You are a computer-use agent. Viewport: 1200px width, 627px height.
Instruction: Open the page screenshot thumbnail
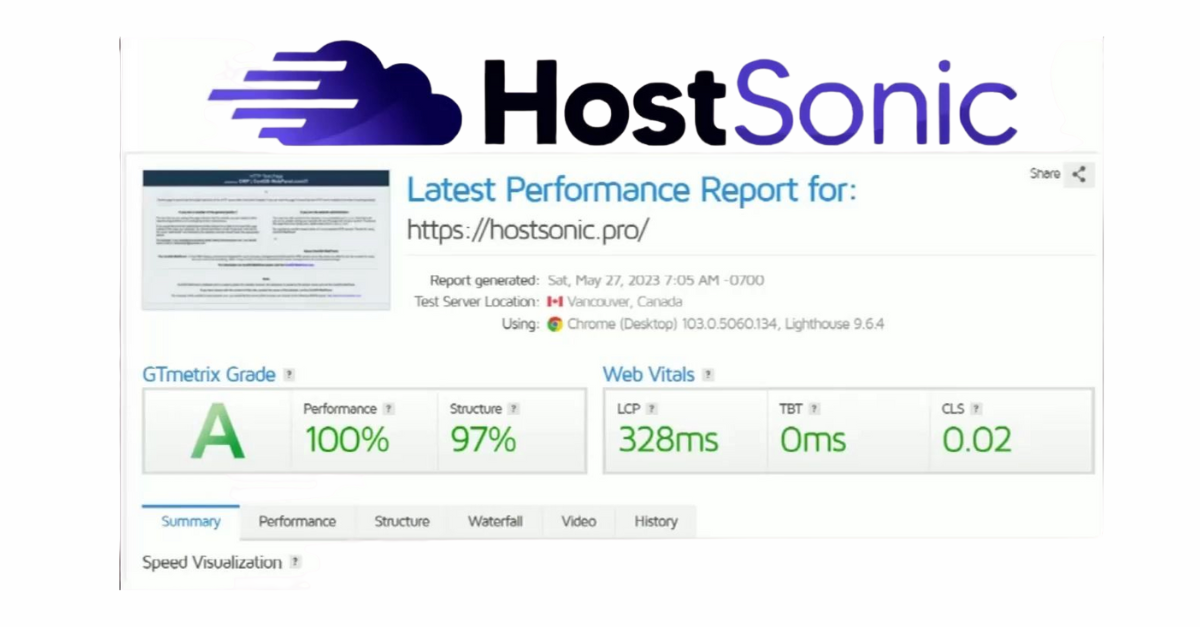(x=266, y=240)
